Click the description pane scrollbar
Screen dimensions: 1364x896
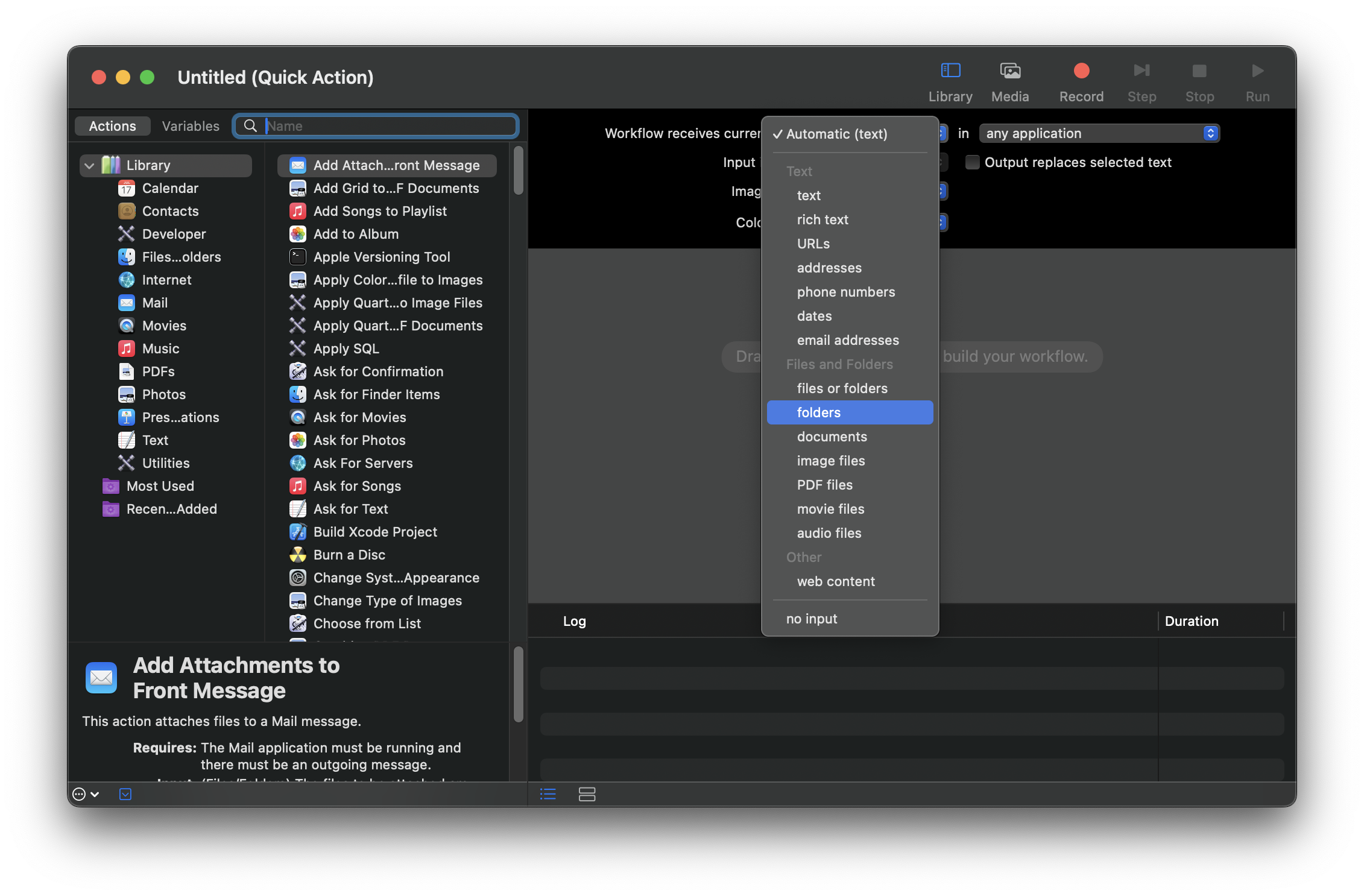click(x=518, y=684)
